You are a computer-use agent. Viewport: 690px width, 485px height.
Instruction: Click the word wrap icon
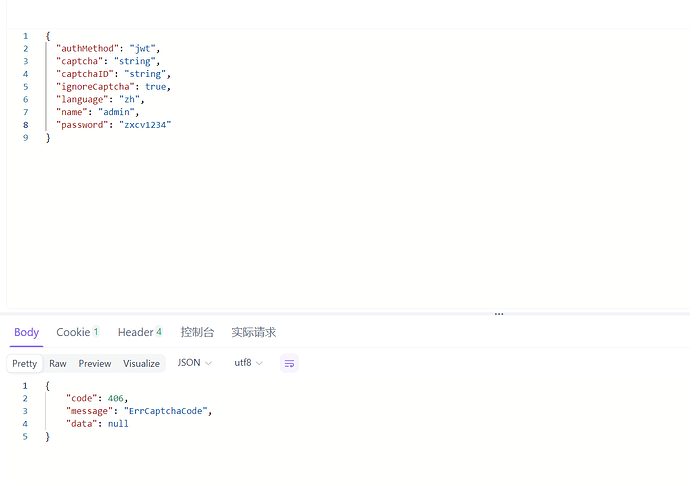click(289, 363)
